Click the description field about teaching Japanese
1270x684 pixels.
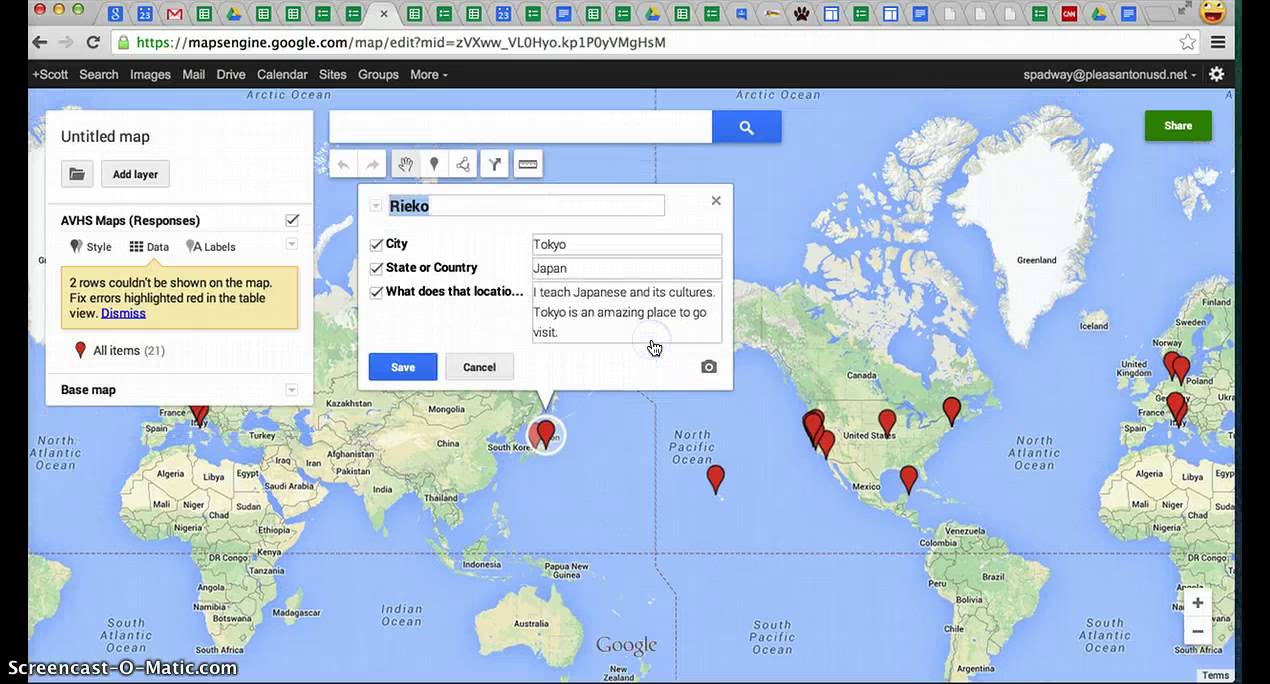(627, 312)
